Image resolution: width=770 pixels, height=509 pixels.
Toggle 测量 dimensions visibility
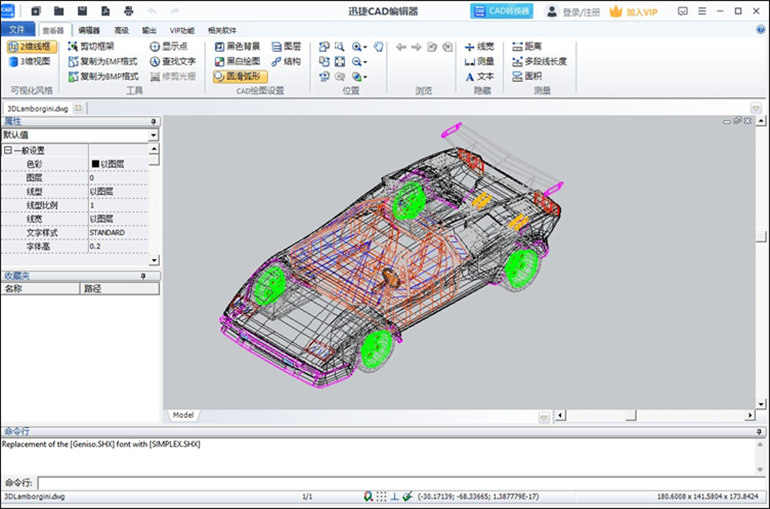click(479, 61)
